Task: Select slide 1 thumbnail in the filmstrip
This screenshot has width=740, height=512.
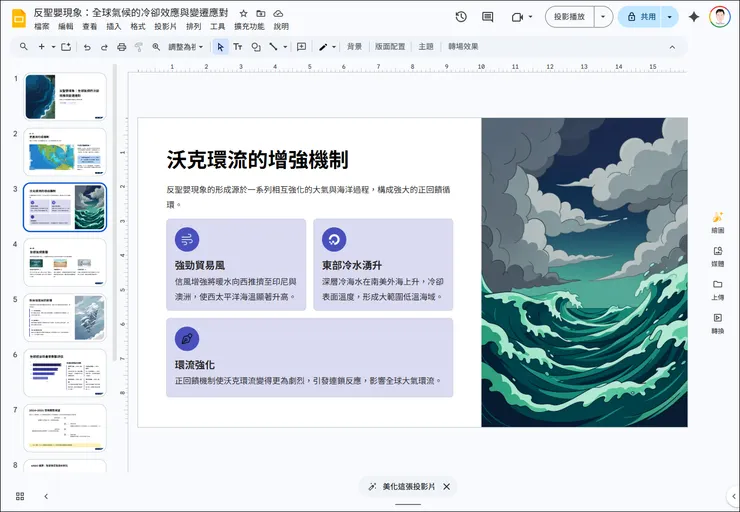Action: click(x=65, y=96)
